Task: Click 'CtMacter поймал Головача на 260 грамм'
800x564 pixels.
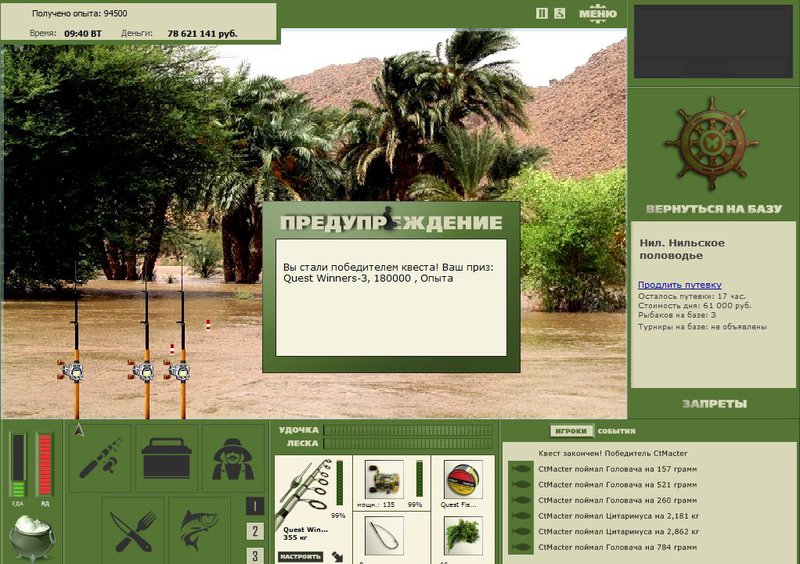Action: click(617, 500)
